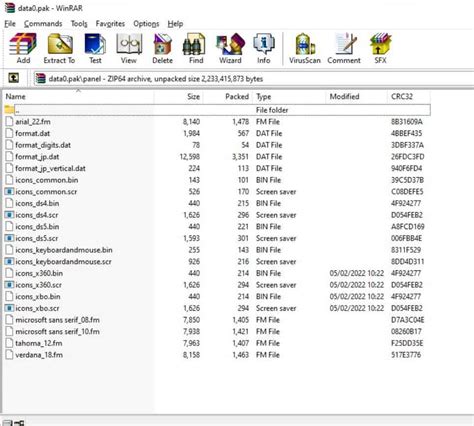This screenshot has width=474, height=426.
Task: Click the icons_x360.scr file icon
Action: tap(9, 285)
